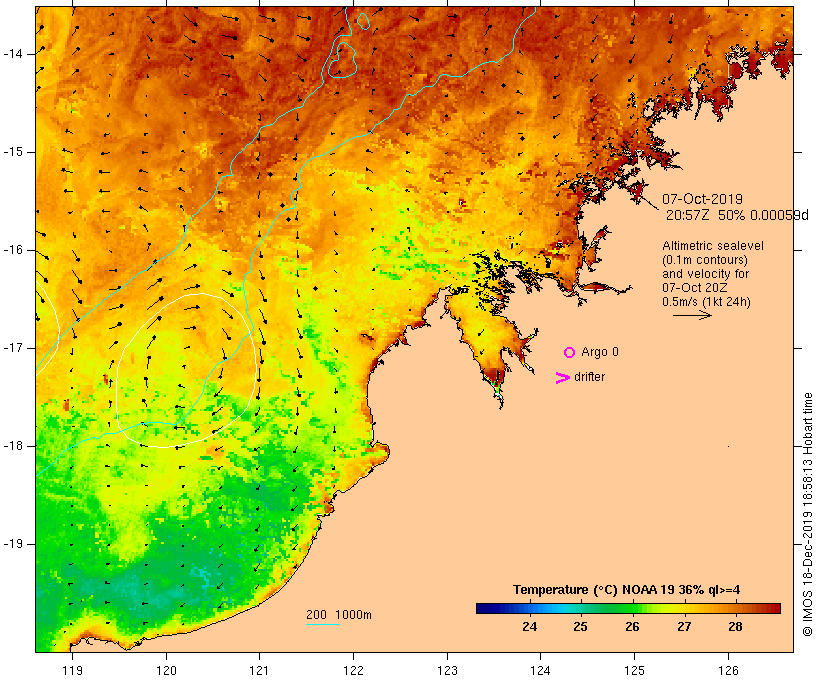Click the longitude label 126

pos(728,670)
